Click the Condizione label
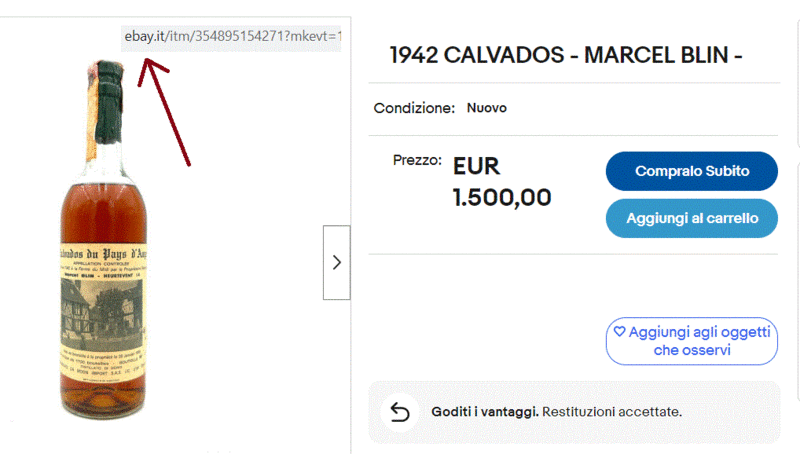Viewport: 800px width, 454px height. (x=415, y=108)
